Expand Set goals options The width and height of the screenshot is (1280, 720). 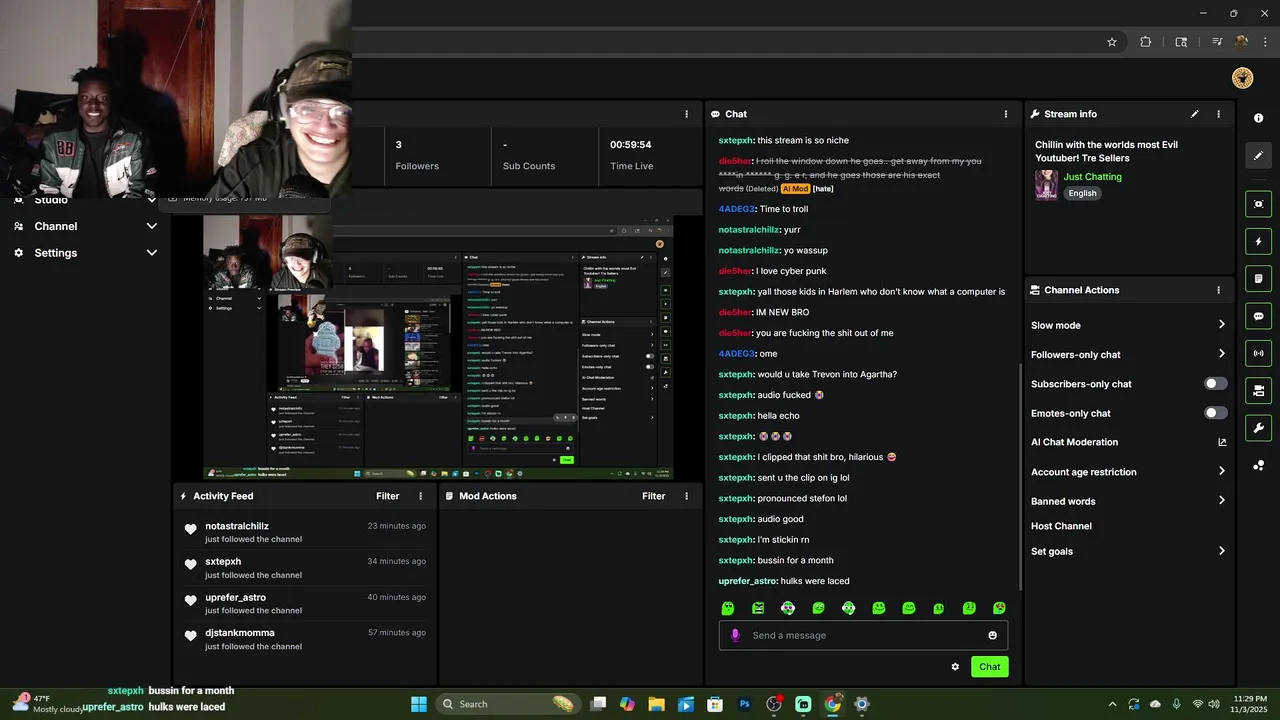1222,551
